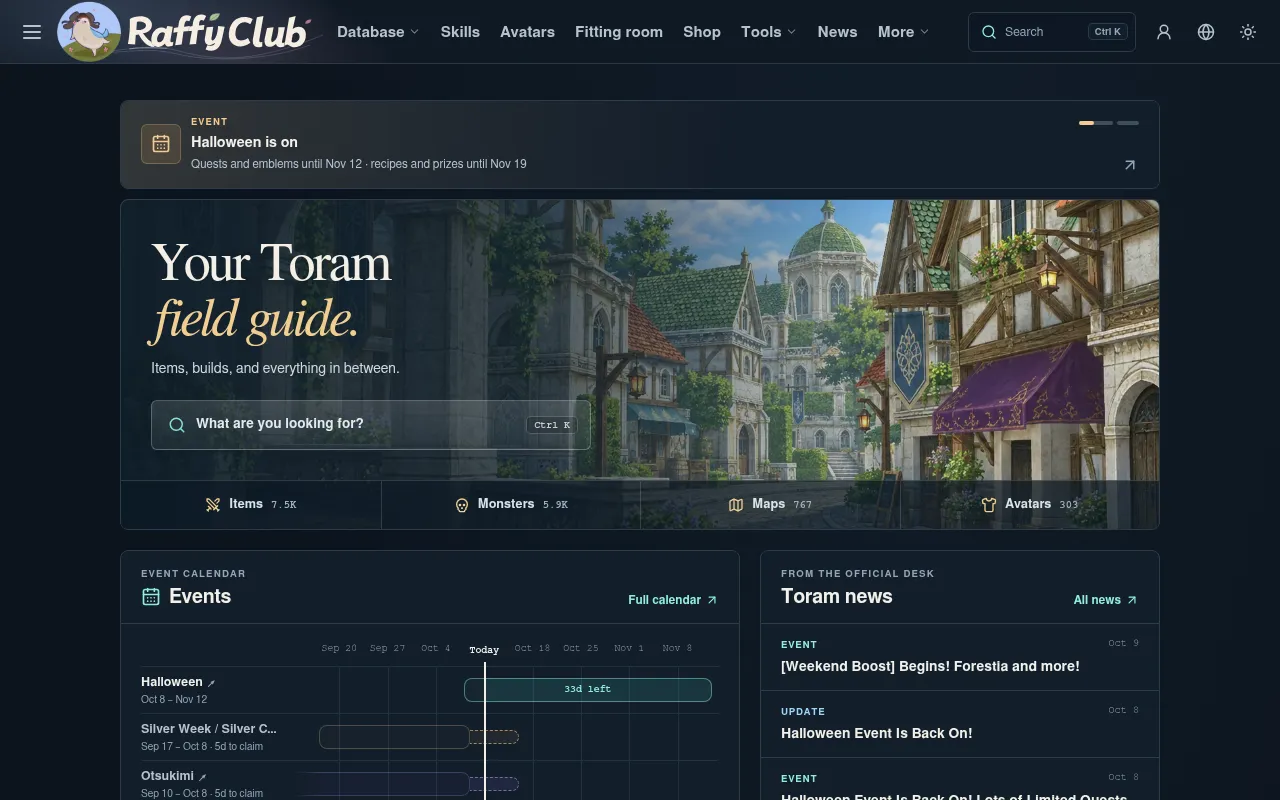Expand the Database dropdown menu

point(378,32)
